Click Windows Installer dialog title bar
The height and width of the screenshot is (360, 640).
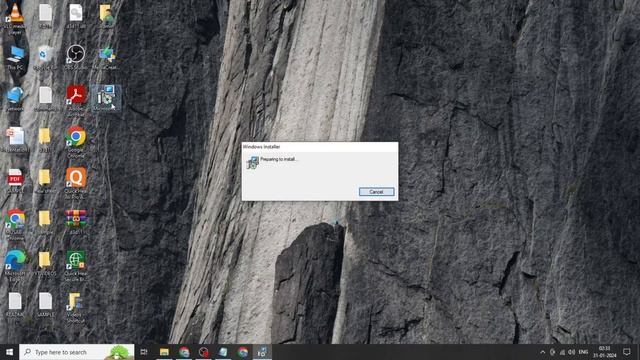coord(320,147)
